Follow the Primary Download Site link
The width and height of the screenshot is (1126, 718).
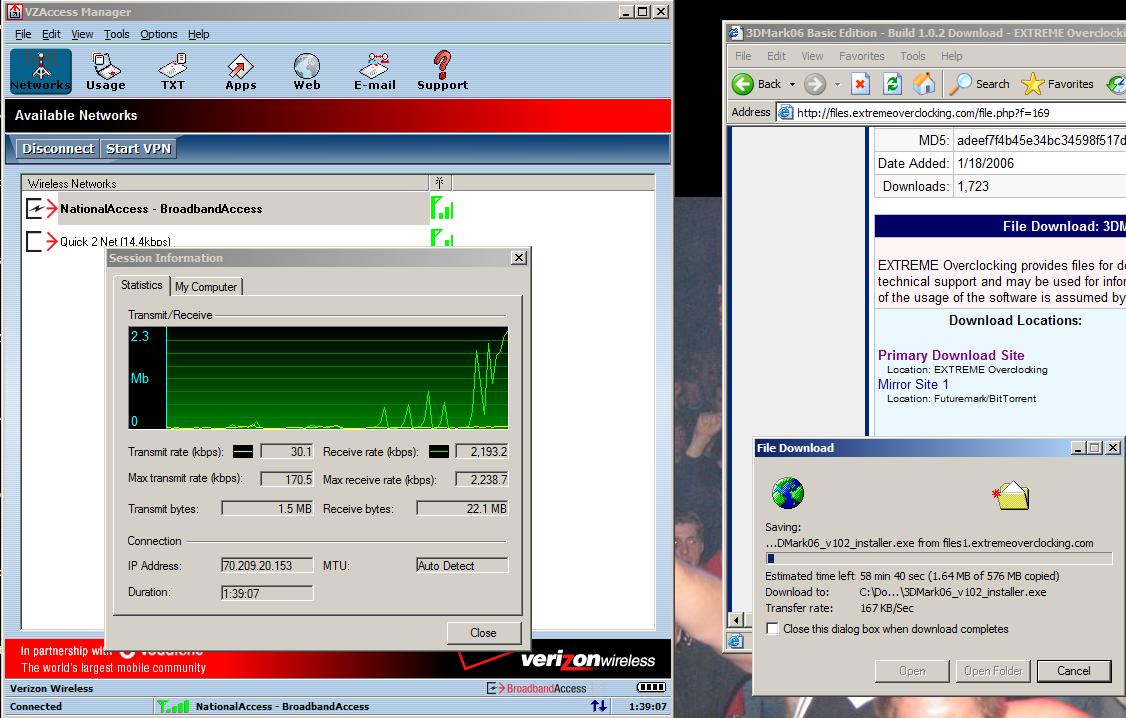pos(951,355)
